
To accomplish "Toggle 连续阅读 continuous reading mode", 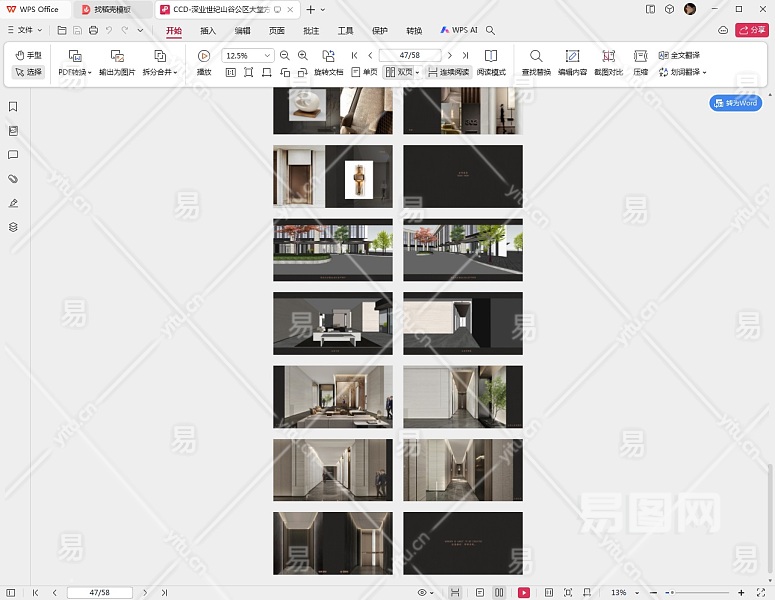I will pyautogui.click(x=447, y=72).
